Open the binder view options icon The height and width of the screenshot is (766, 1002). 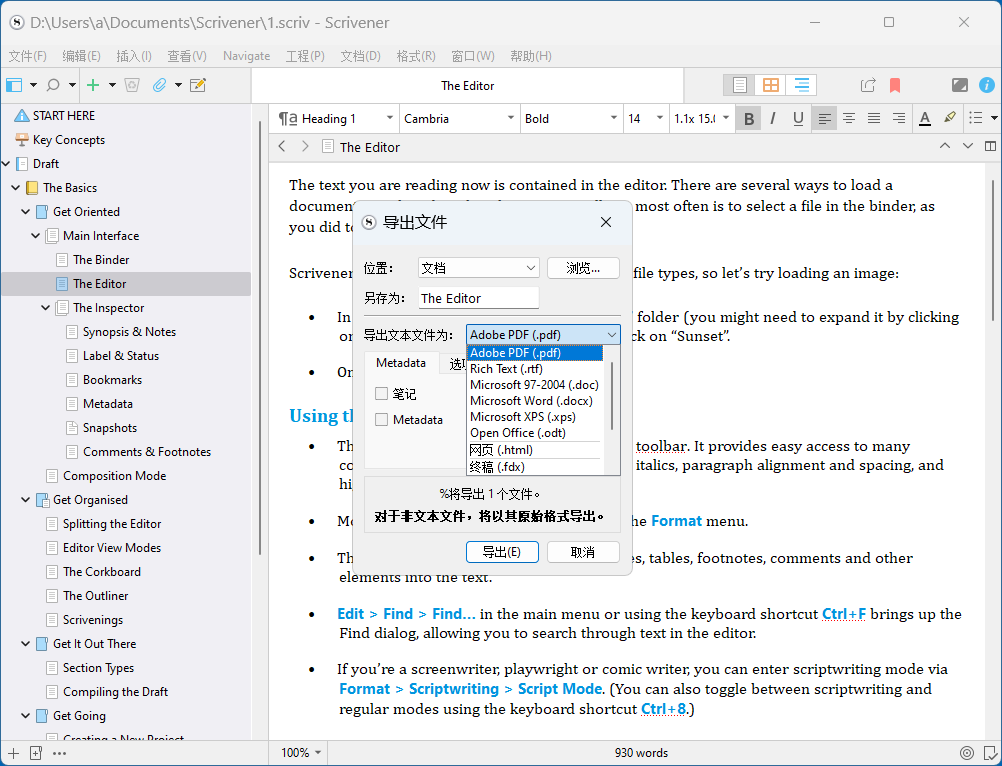[14, 85]
